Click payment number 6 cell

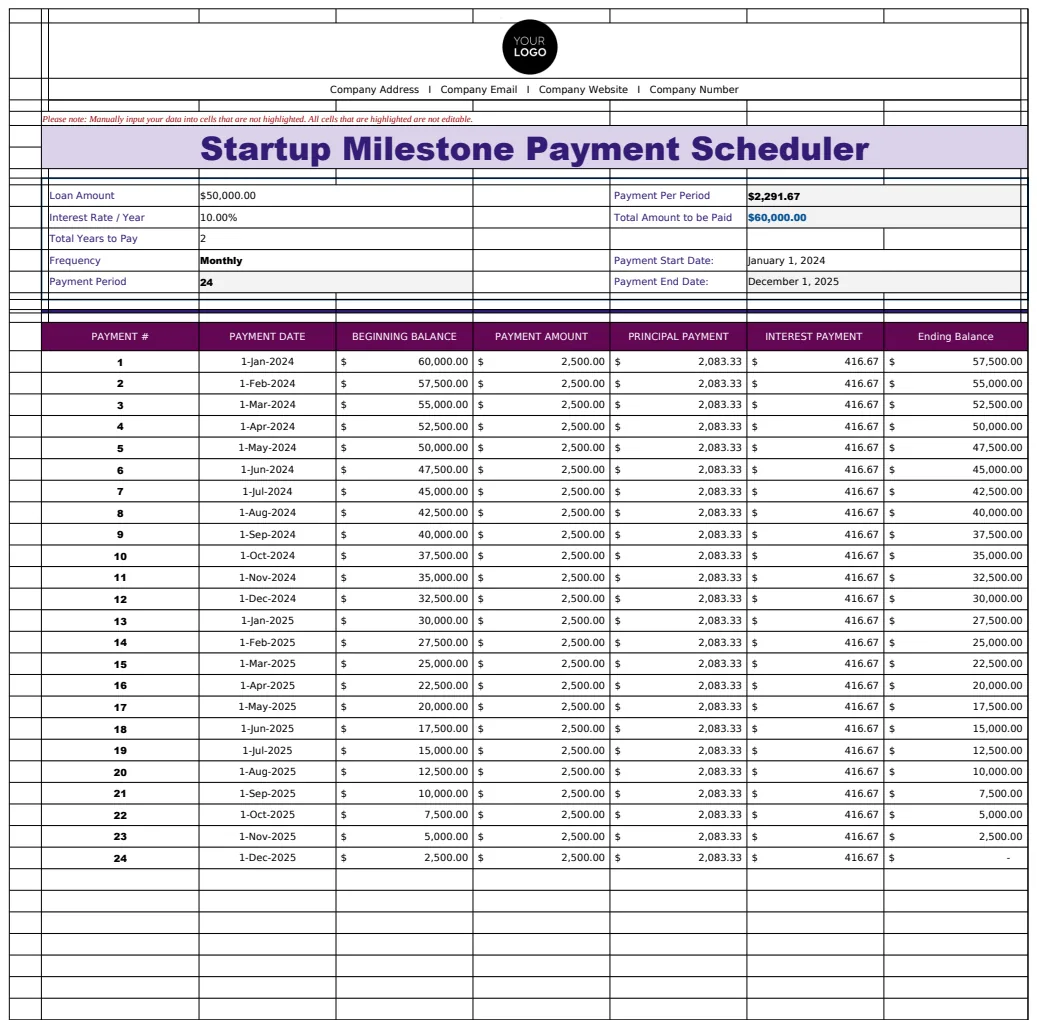point(120,470)
